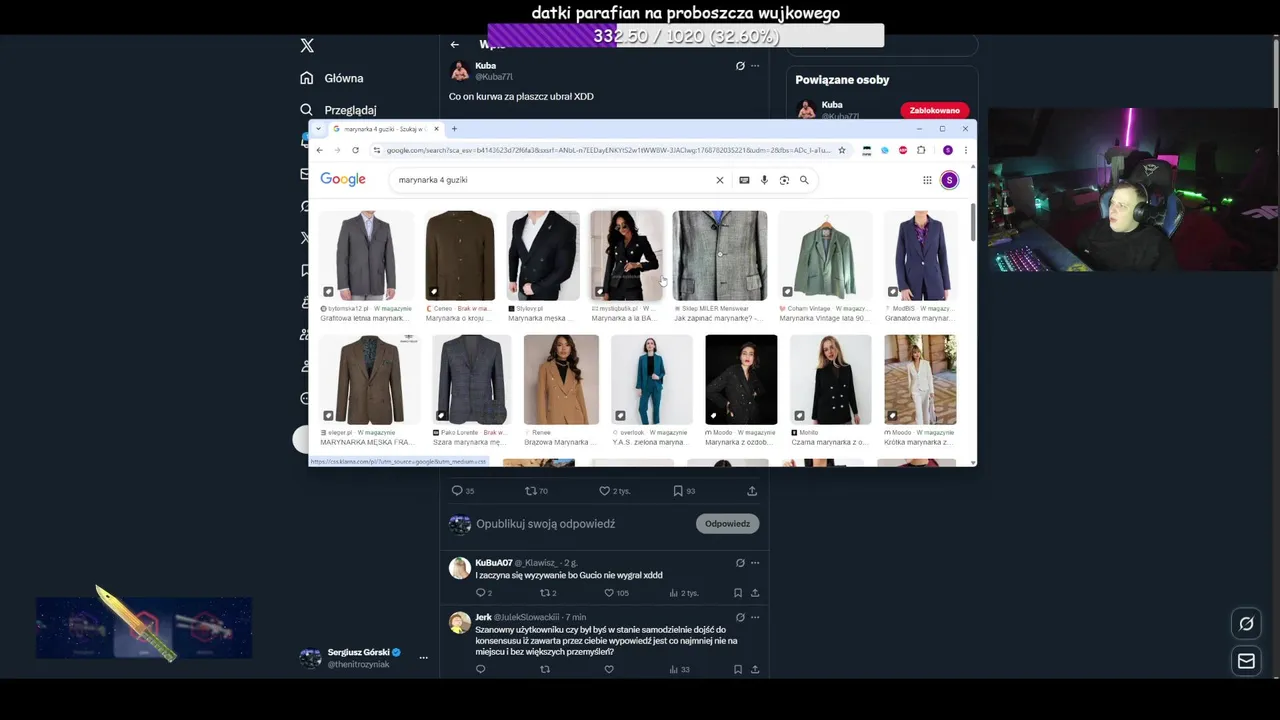Click the red adblock extension icon
This screenshot has height=720, width=1280.
pyautogui.click(x=903, y=150)
